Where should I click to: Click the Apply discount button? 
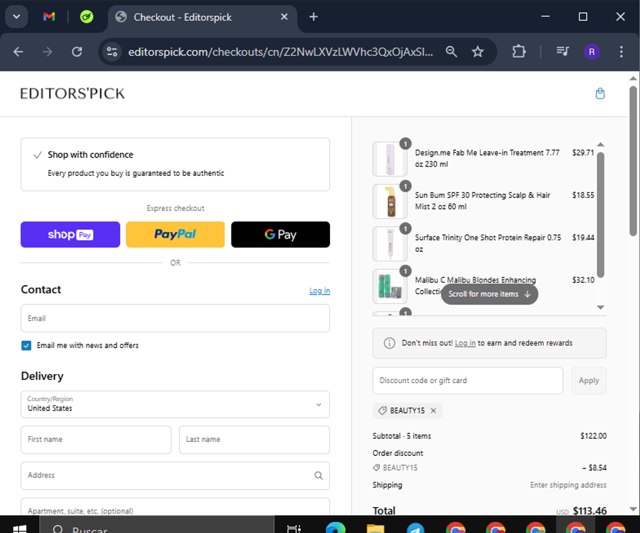589,381
